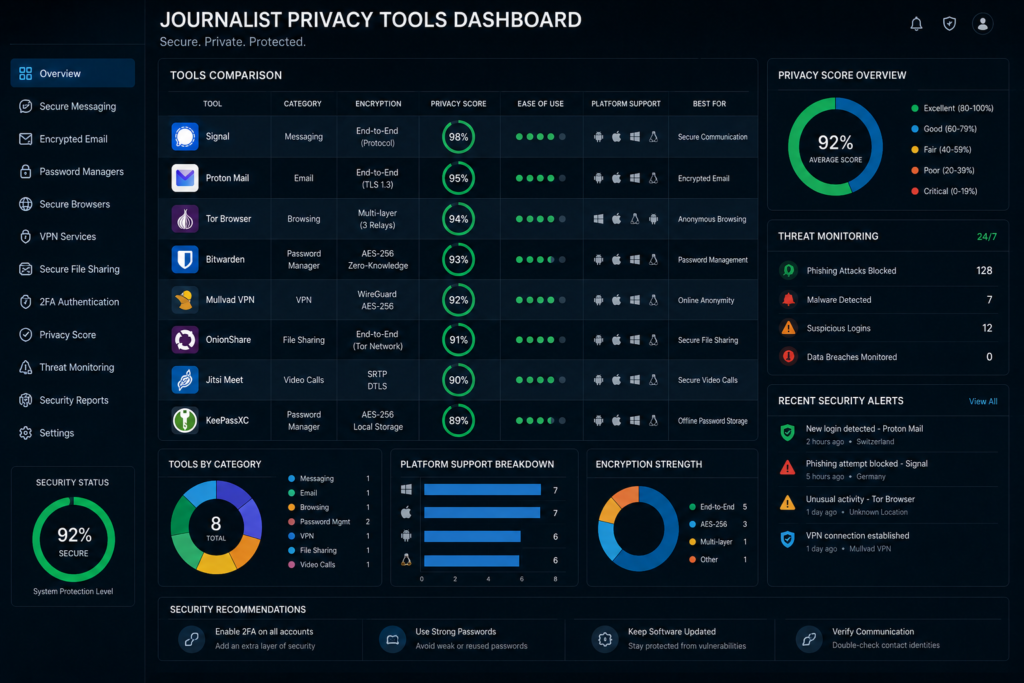1024x683 pixels.
Task: Click the Jitsi Meet app icon
Action: click(x=185, y=380)
